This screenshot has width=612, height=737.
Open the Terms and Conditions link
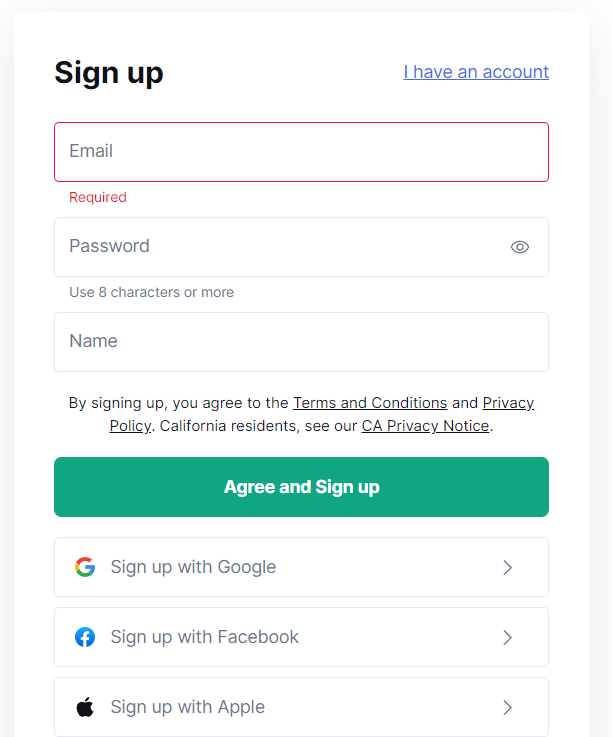[x=370, y=403]
